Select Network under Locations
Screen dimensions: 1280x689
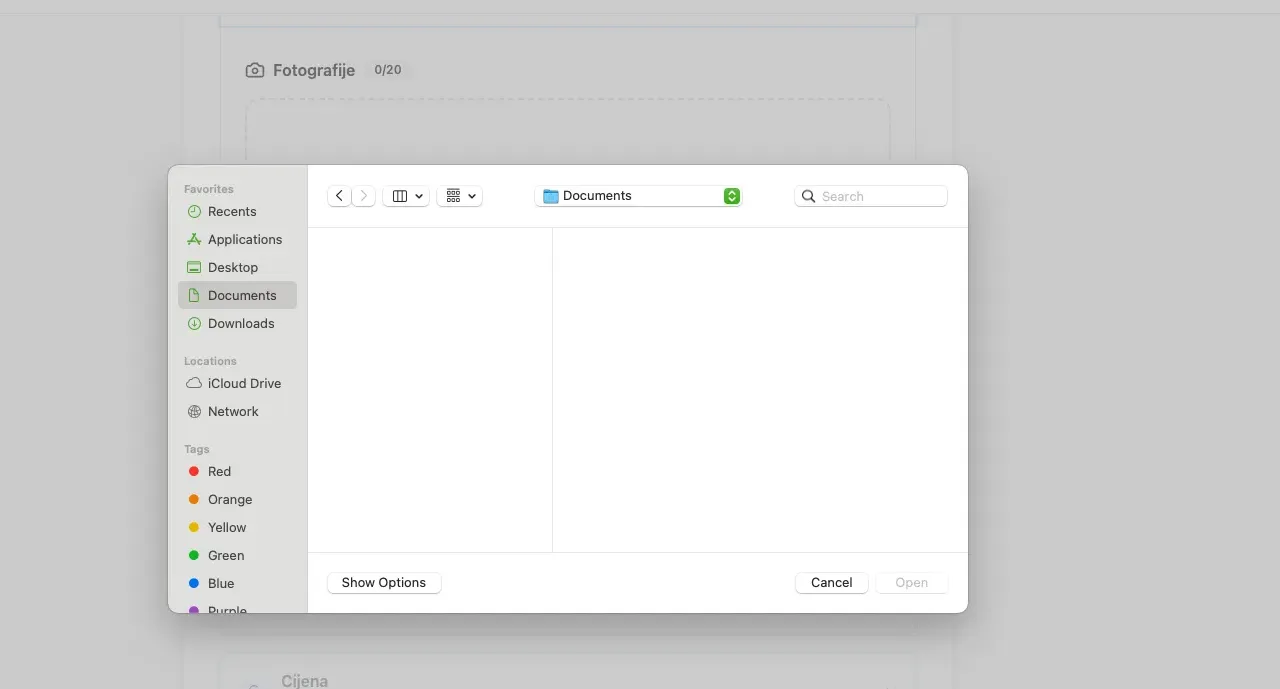233,412
